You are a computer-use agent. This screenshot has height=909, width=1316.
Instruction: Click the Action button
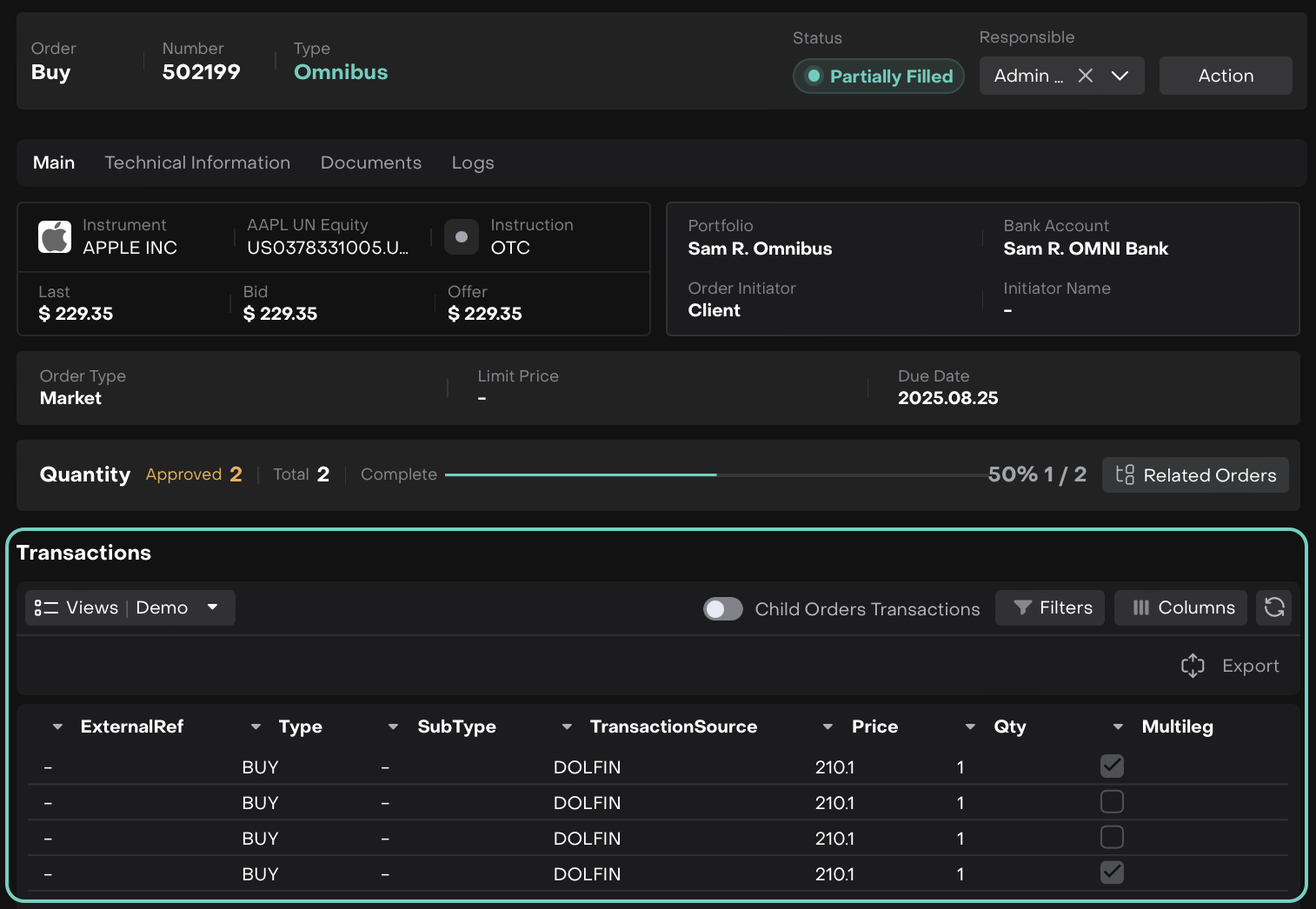tap(1225, 76)
